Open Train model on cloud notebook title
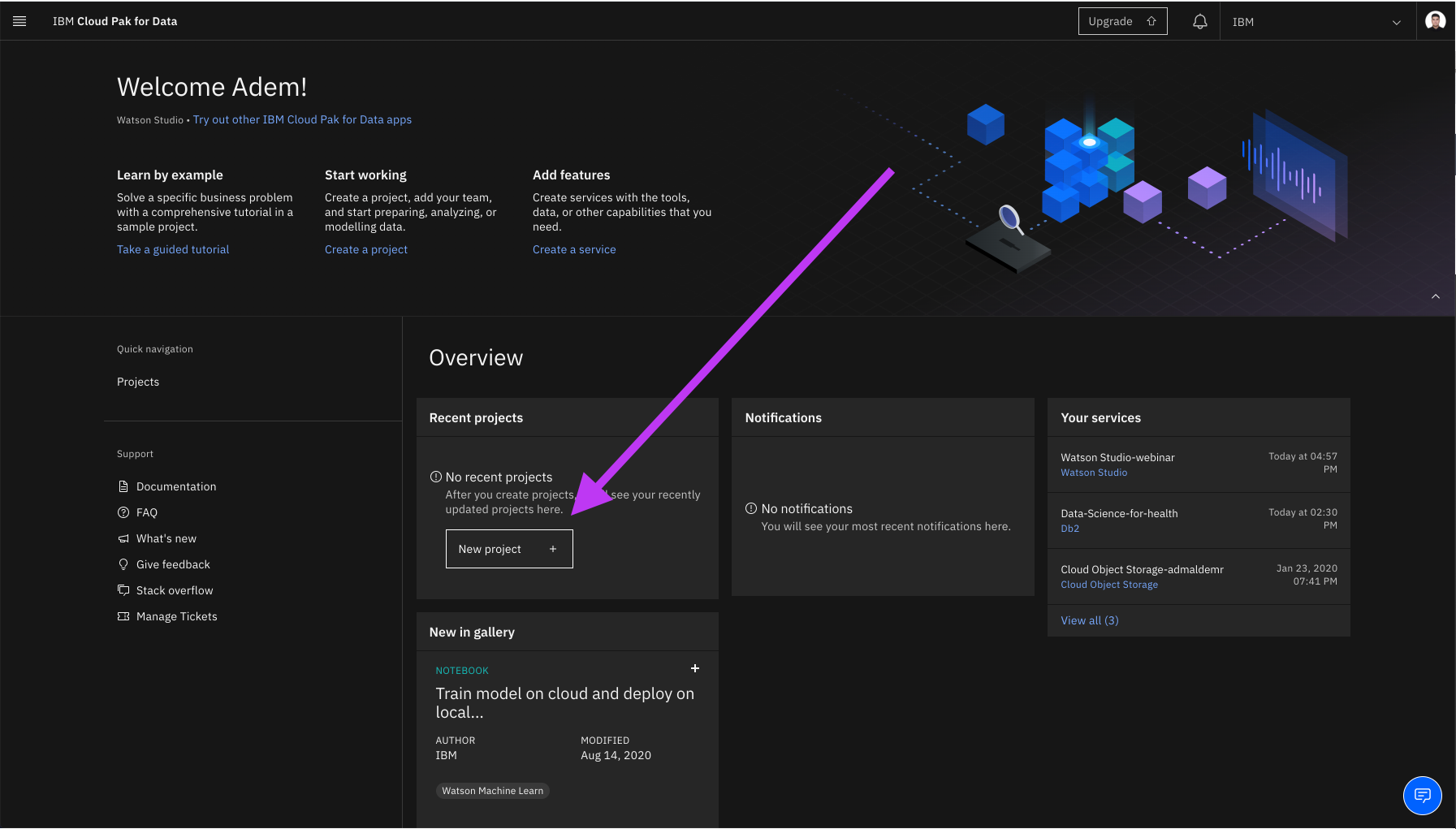1456x829 pixels. pyautogui.click(x=565, y=702)
